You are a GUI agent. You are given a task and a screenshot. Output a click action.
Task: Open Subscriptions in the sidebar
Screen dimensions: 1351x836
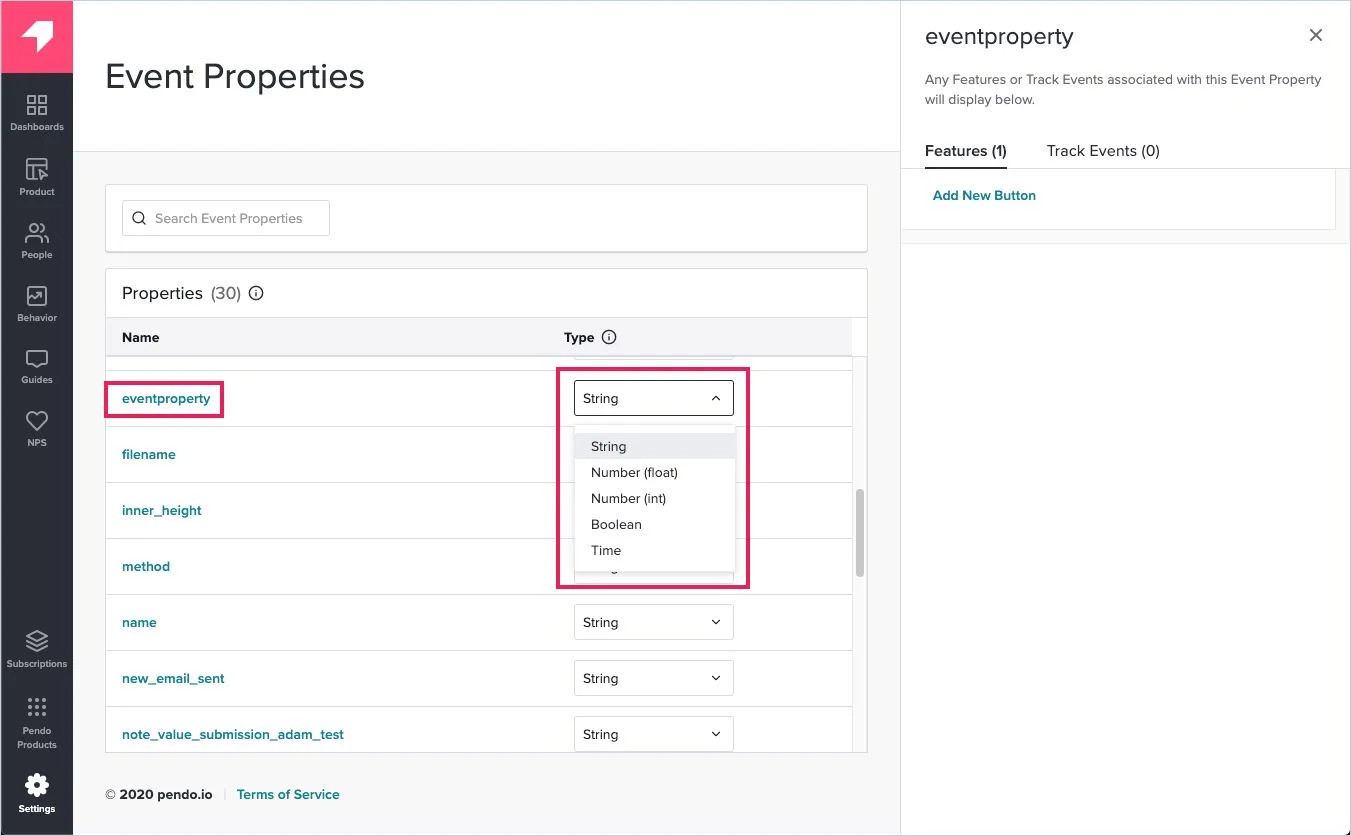[36, 649]
